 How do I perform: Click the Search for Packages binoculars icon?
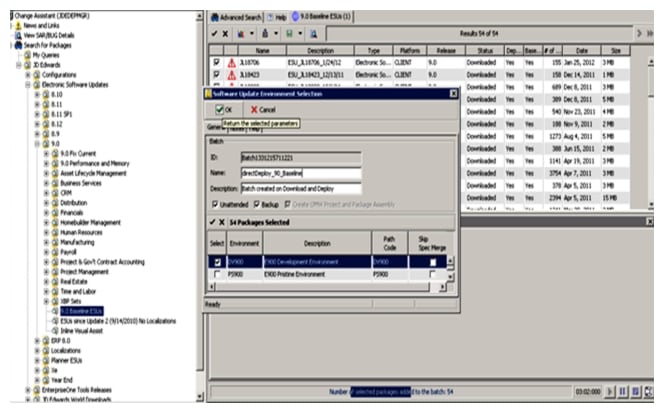18,45
